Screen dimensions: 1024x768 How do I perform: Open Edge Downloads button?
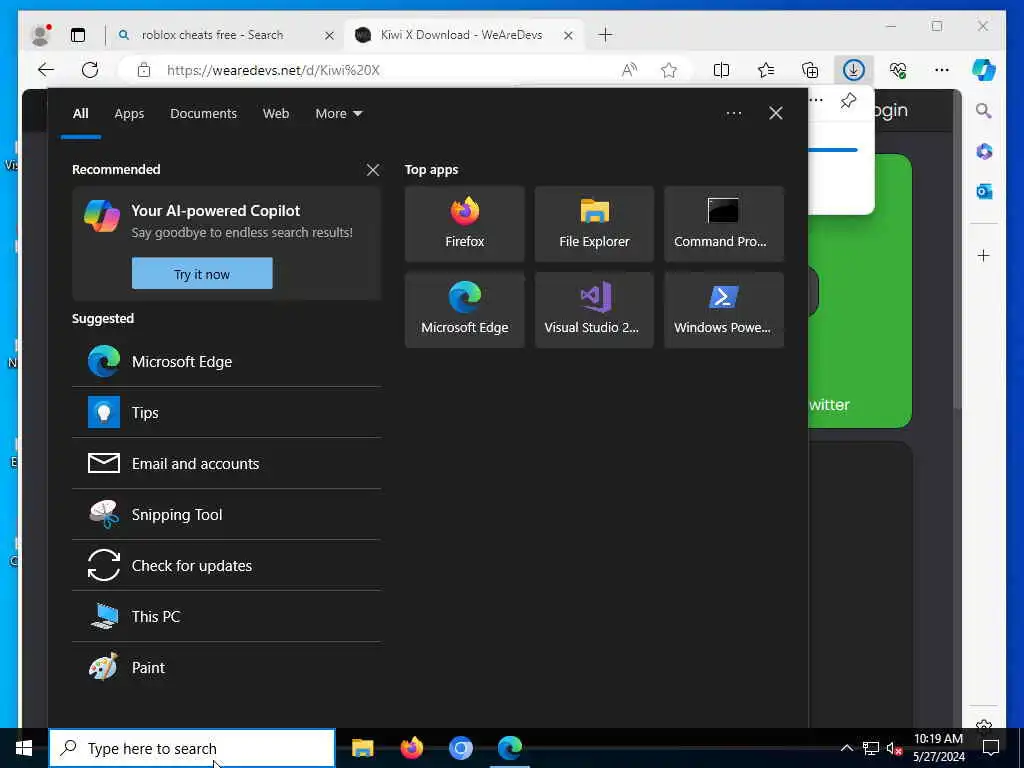click(854, 70)
